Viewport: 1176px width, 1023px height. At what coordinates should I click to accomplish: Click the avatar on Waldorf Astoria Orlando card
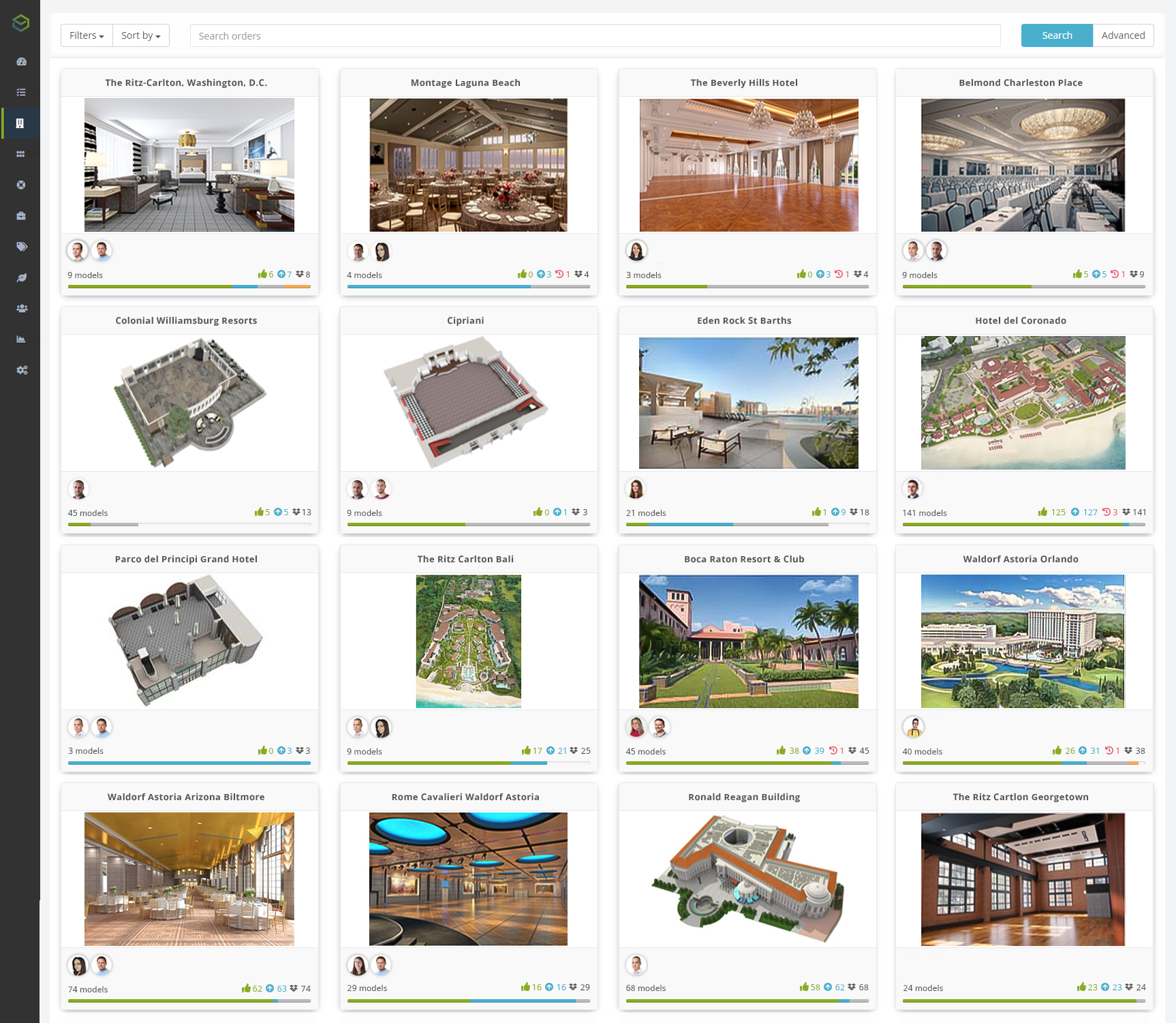click(x=913, y=727)
